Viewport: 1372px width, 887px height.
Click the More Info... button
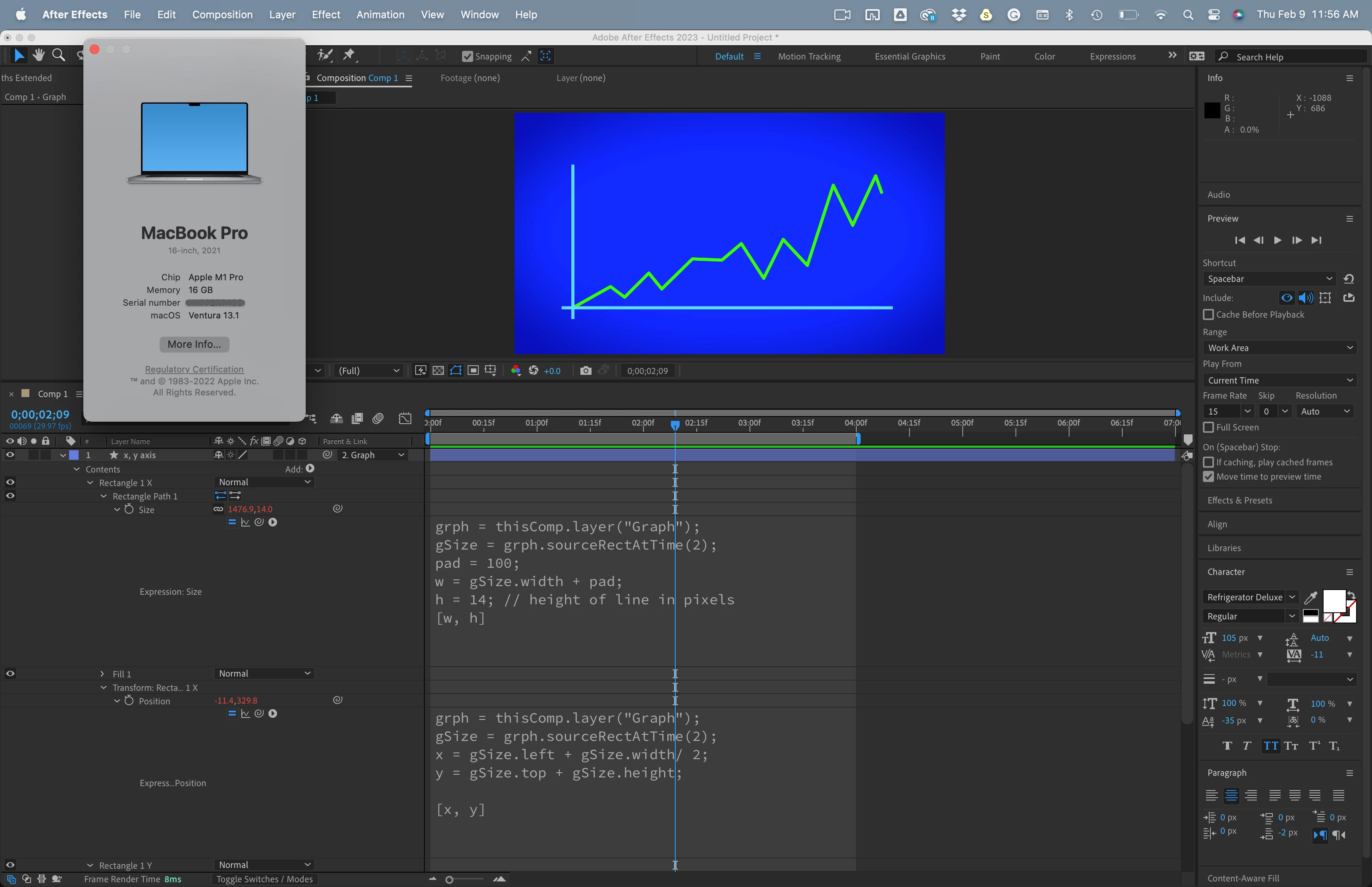click(194, 344)
